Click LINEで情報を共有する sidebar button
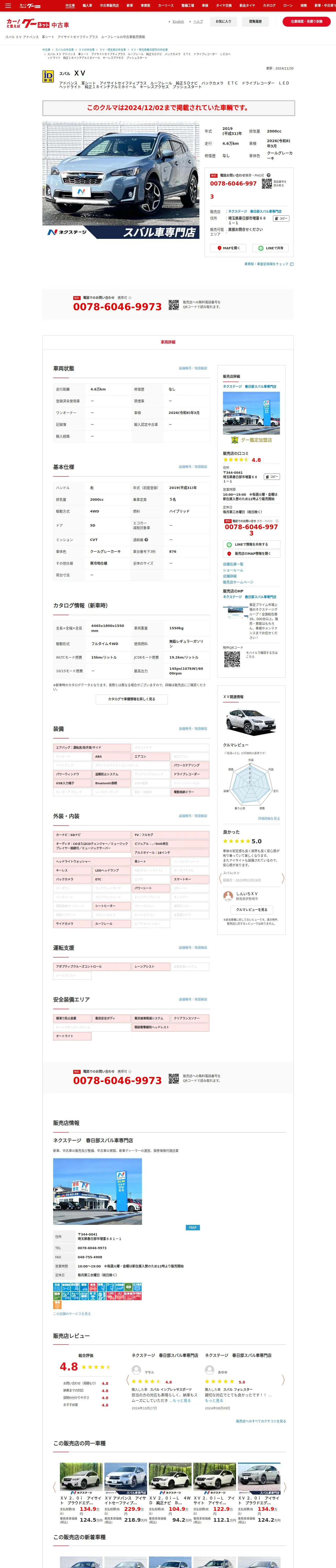This screenshot has height=1568, width=336. (x=251, y=545)
